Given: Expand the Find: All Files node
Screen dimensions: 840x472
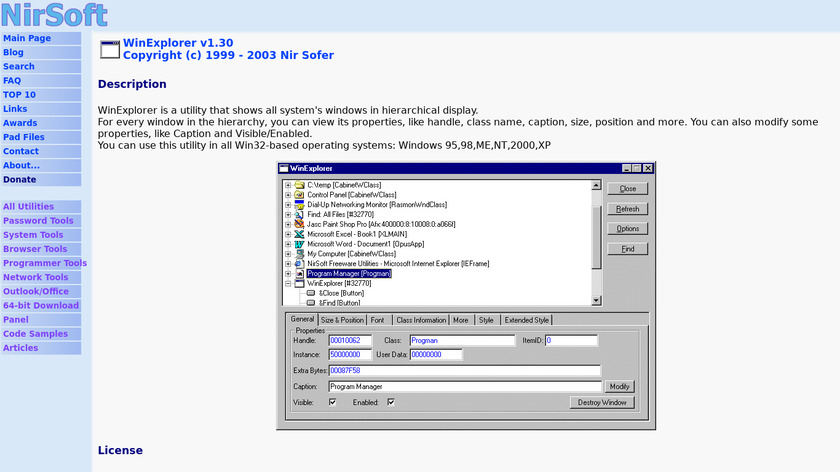Looking at the screenshot, I should click(288, 215).
